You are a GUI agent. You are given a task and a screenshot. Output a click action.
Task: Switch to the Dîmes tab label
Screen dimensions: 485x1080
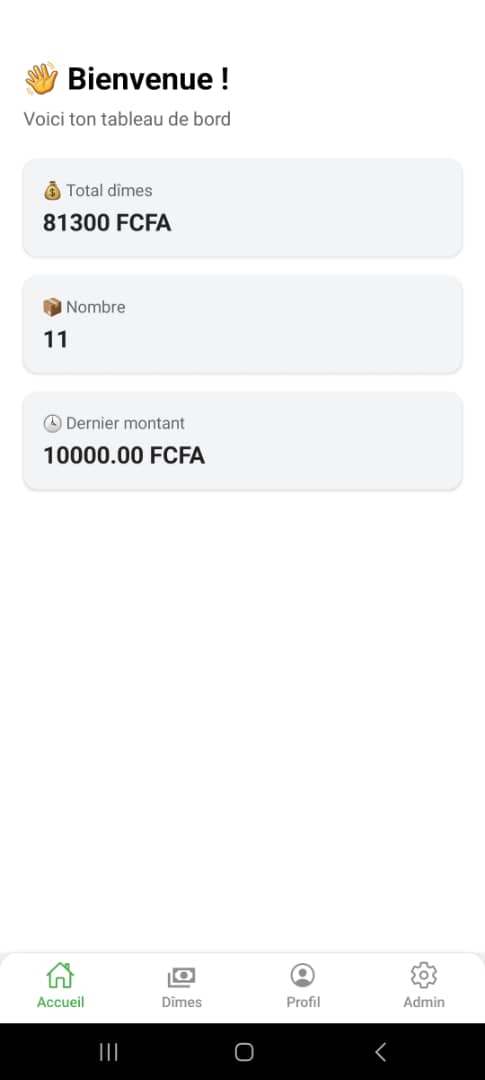click(x=182, y=1002)
